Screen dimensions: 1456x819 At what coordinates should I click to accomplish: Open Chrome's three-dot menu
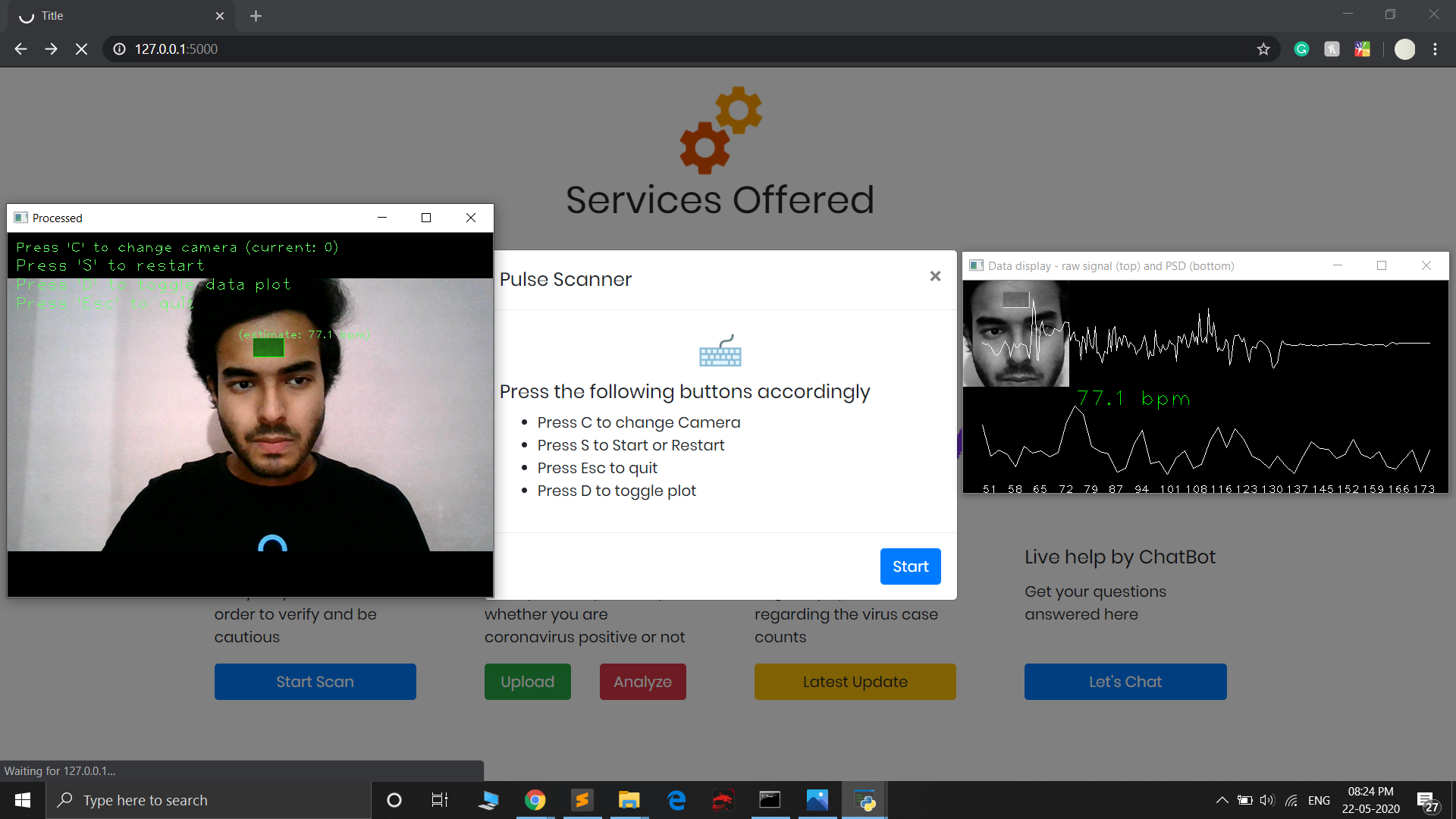(x=1435, y=49)
